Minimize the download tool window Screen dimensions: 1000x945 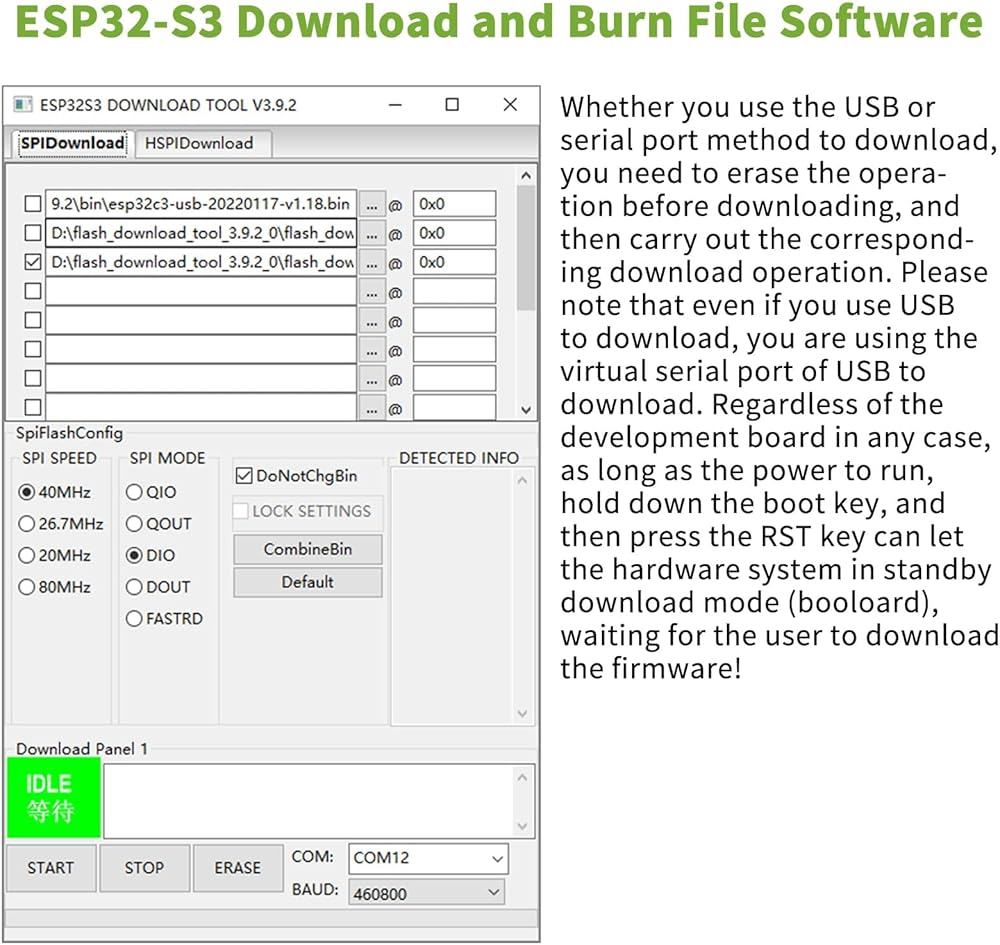pyautogui.click(x=395, y=105)
